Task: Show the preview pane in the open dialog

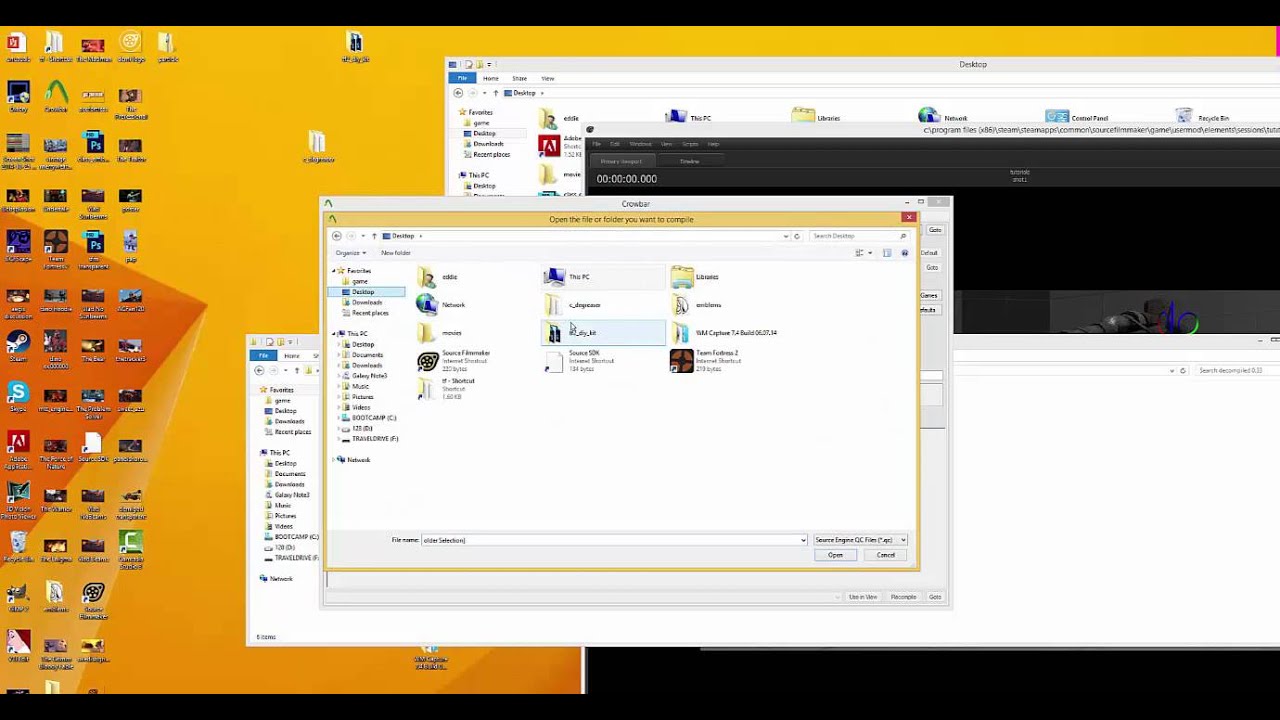Action: (887, 253)
